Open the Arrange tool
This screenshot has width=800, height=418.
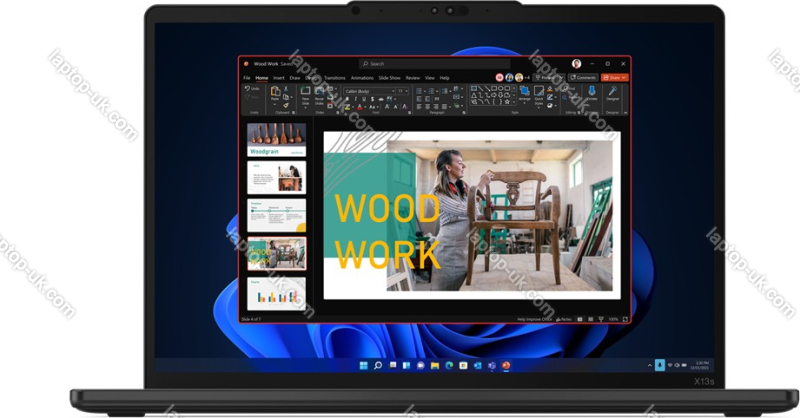(x=525, y=93)
